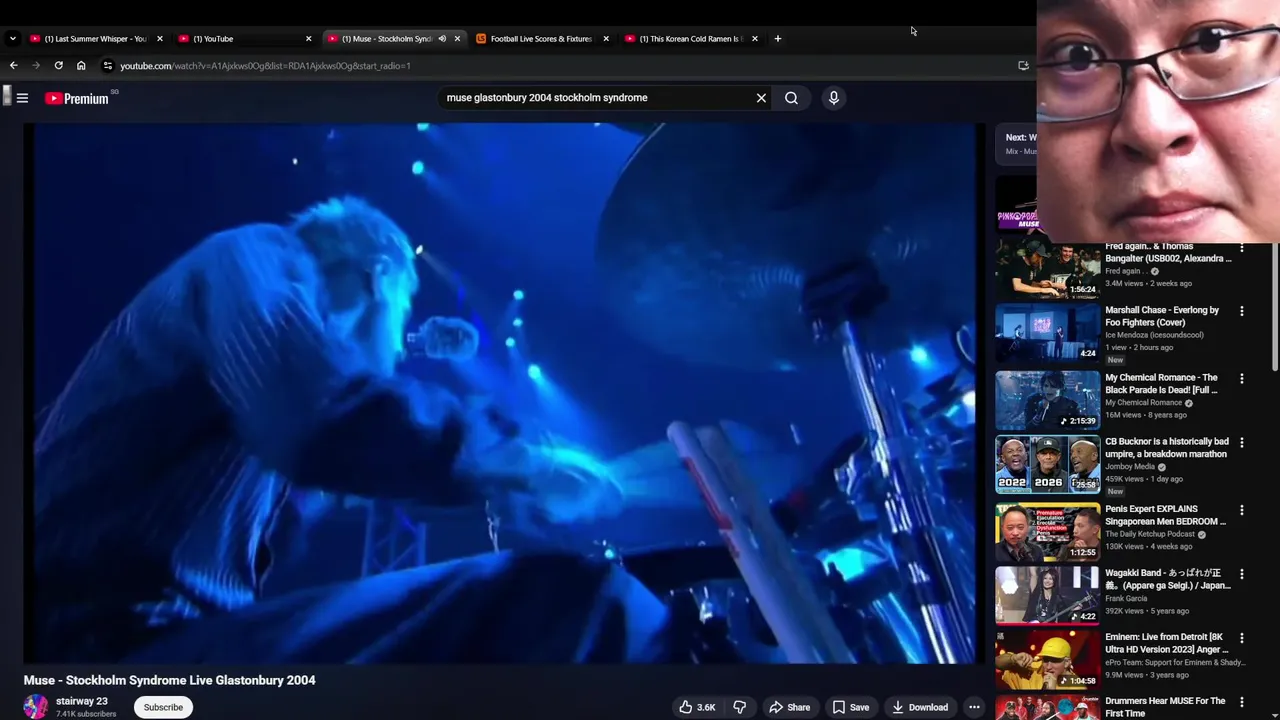The height and width of the screenshot is (720, 1280).
Task: Share the Muse video
Action: 789,707
